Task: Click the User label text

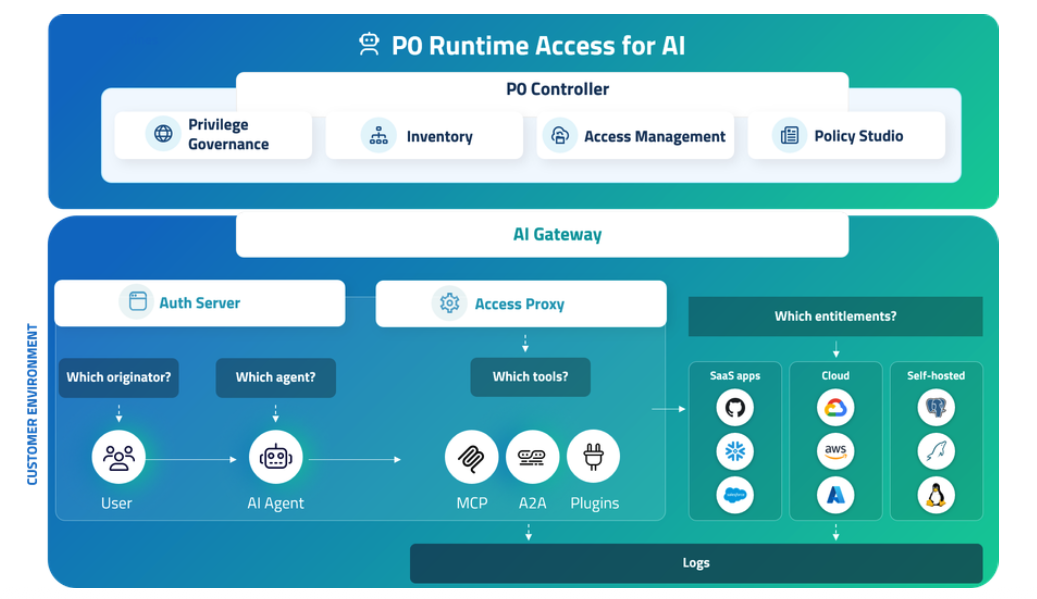Action: (116, 503)
